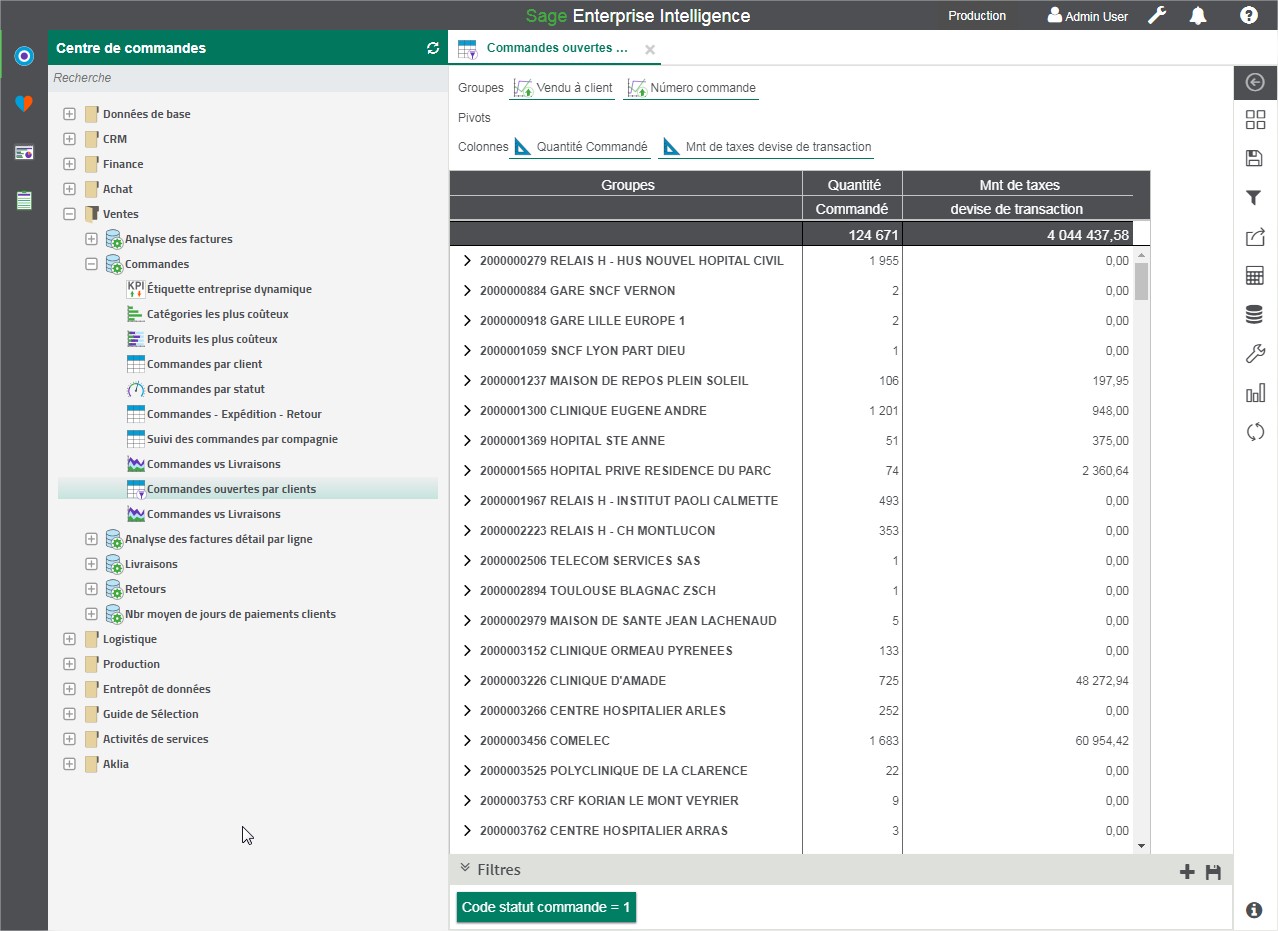This screenshot has width=1278, height=931.
Task: Click the Vendu à client group chip
Action: point(563,88)
